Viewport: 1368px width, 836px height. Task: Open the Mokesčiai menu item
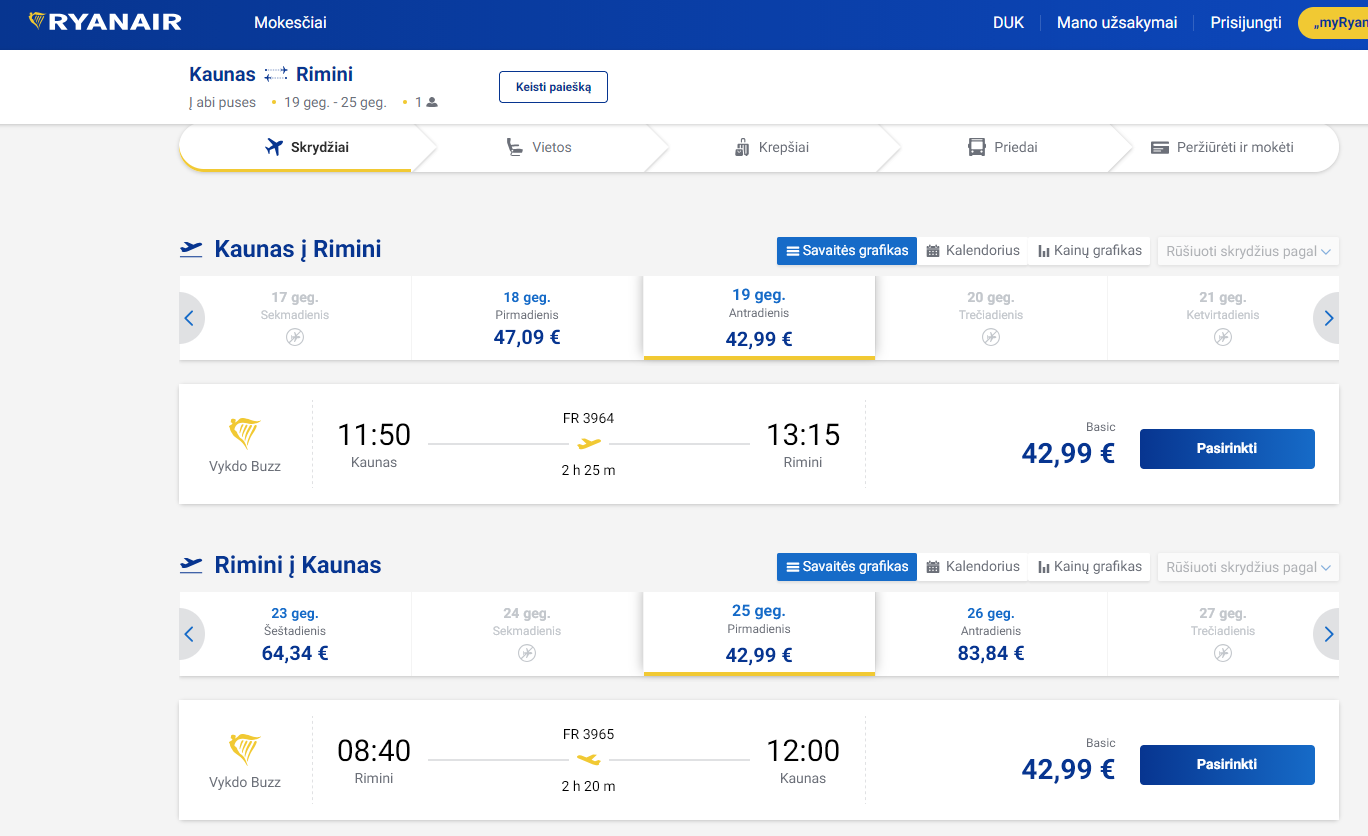290,23
